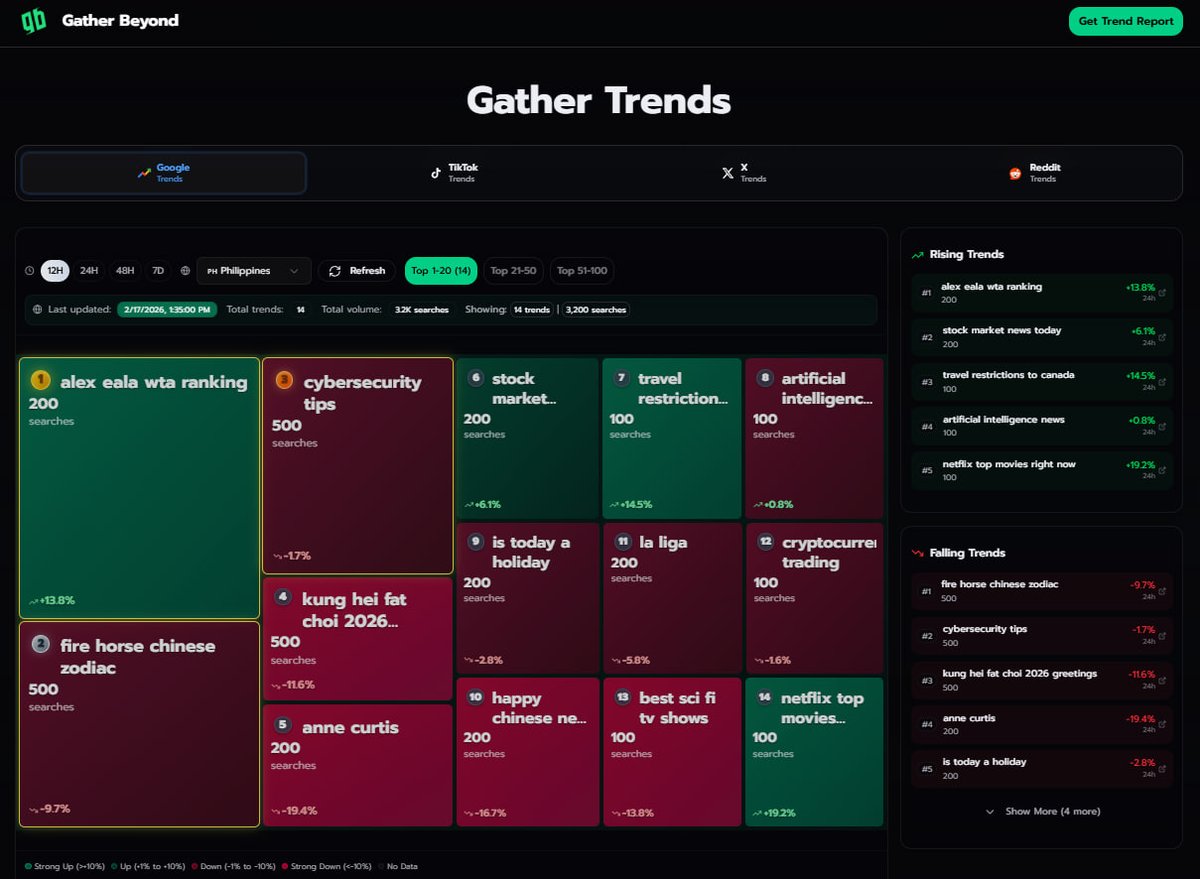Screen dimensions: 1200x879
Task: Open the best sci fi tv shows tile
Action: [672, 752]
